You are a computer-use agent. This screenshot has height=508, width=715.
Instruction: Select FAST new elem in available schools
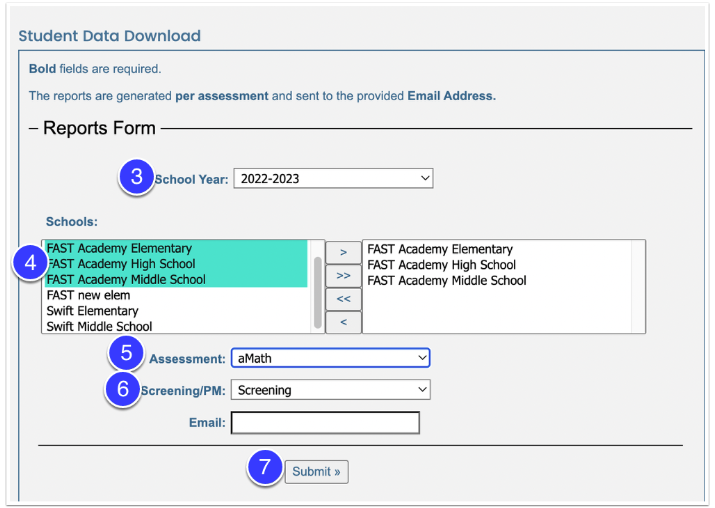pyautogui.click(x=88, y=296)
